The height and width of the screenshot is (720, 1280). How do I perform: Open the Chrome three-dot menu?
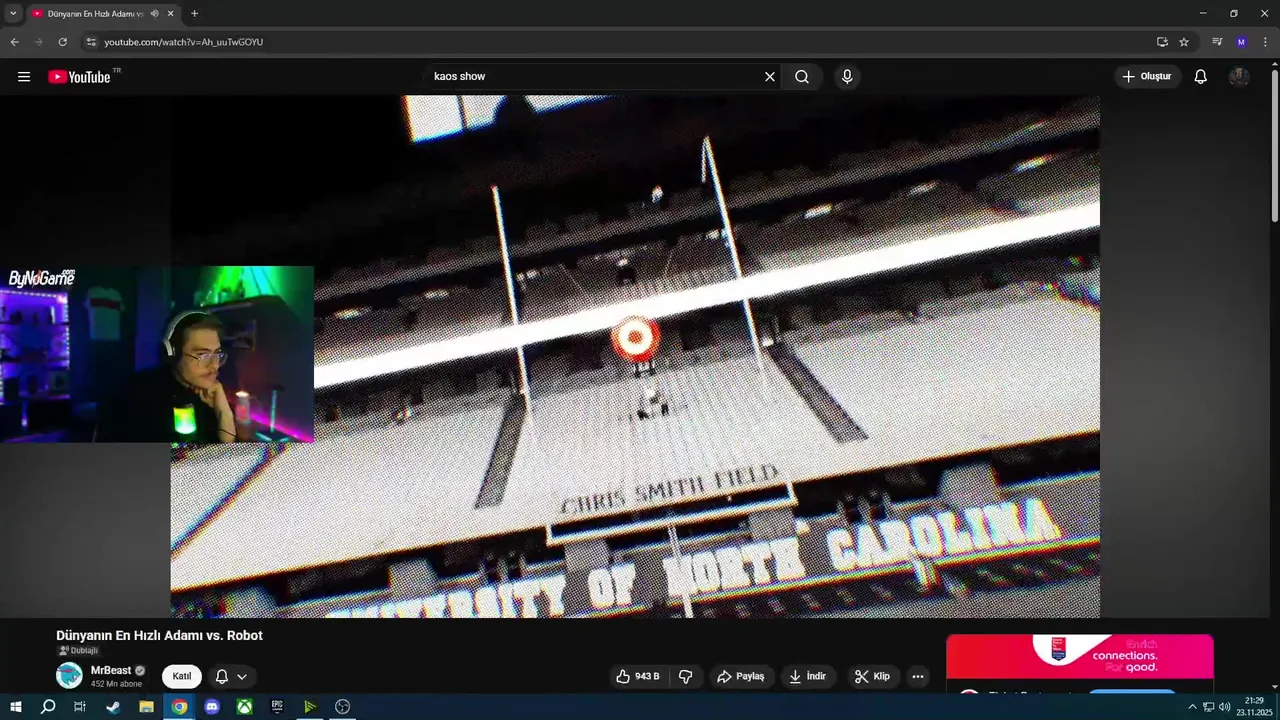[1265, 42]
